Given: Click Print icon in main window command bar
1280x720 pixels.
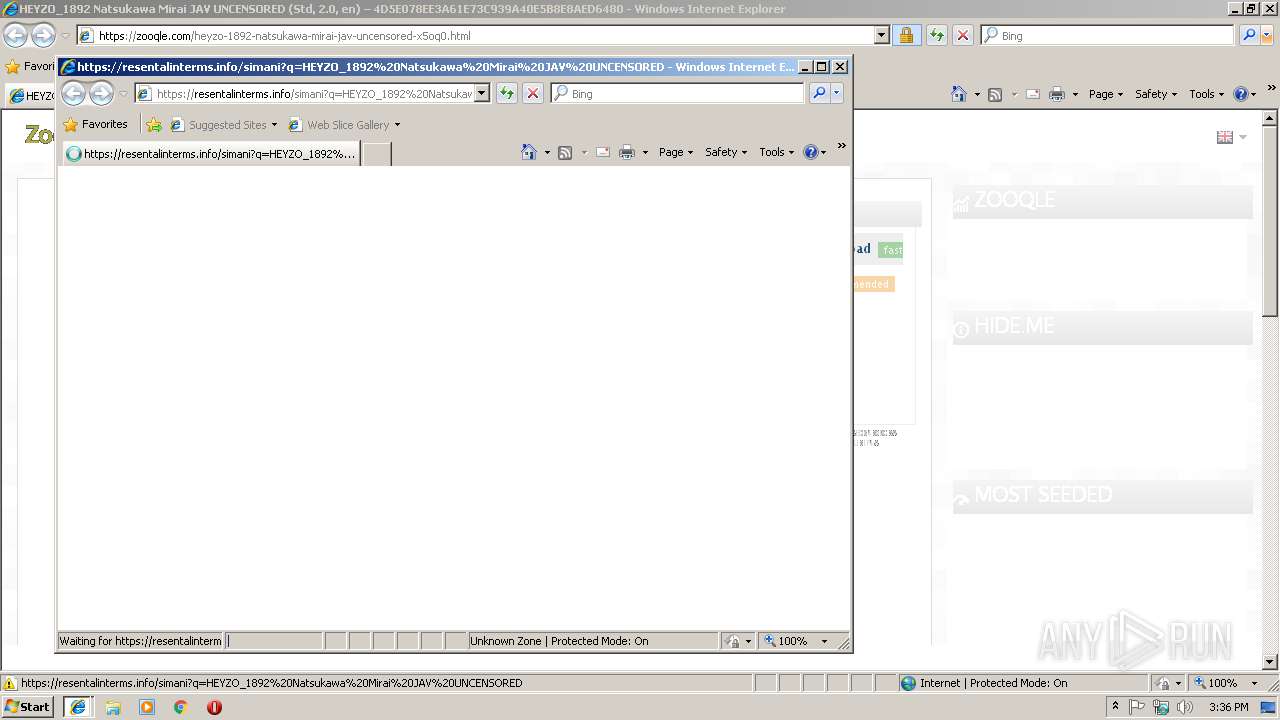Looking at the screenshot, I should coord(1057,94).
